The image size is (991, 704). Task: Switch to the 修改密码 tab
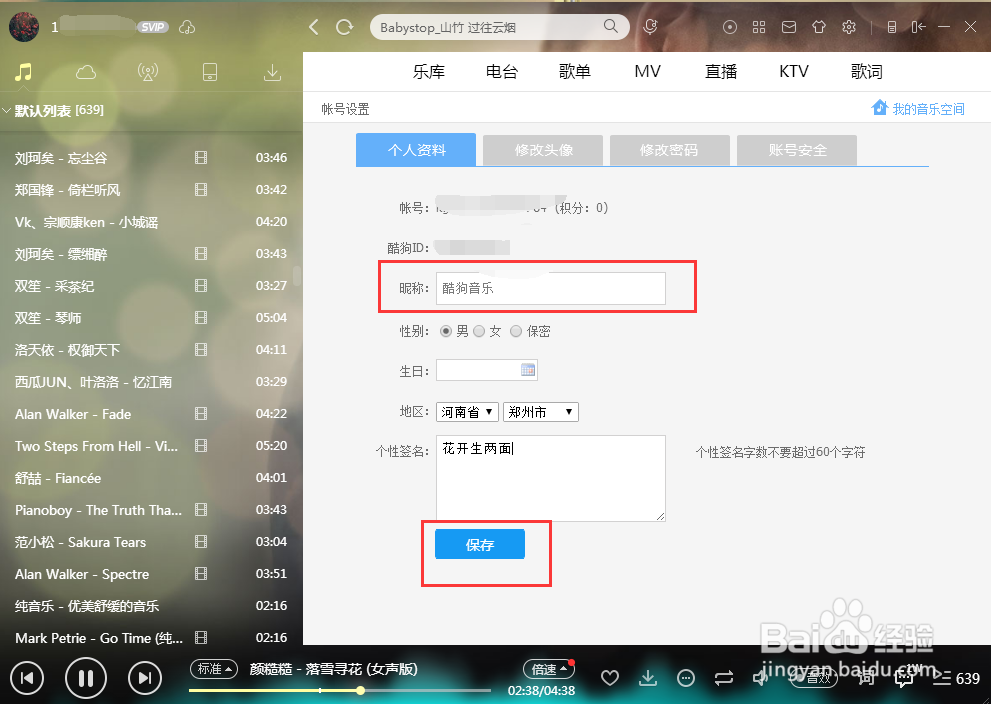click(670, 150)
